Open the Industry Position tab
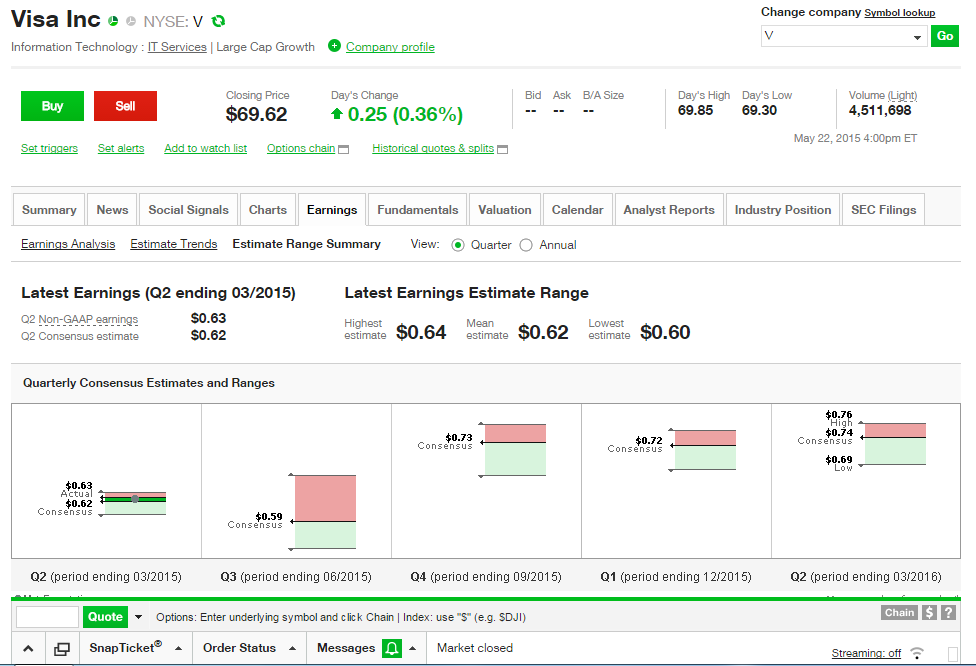Screen dimensions: 976x666 [x=783, y=210]
